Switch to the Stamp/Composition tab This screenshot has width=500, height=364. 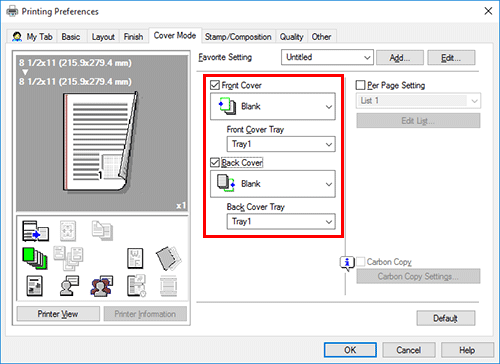click(x=238, y=37)
